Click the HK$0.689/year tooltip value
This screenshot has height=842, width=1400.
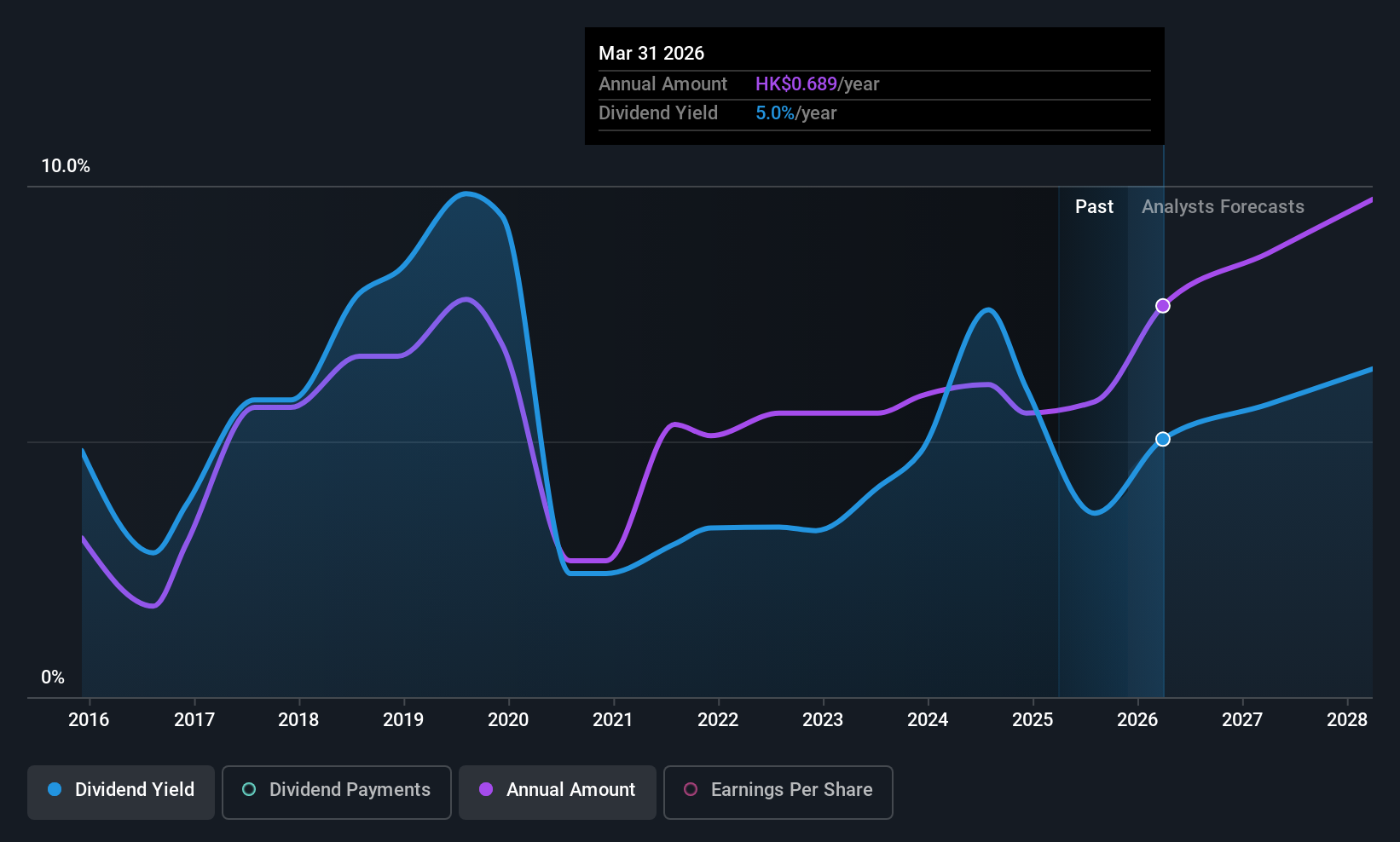[x=817, y=84]
